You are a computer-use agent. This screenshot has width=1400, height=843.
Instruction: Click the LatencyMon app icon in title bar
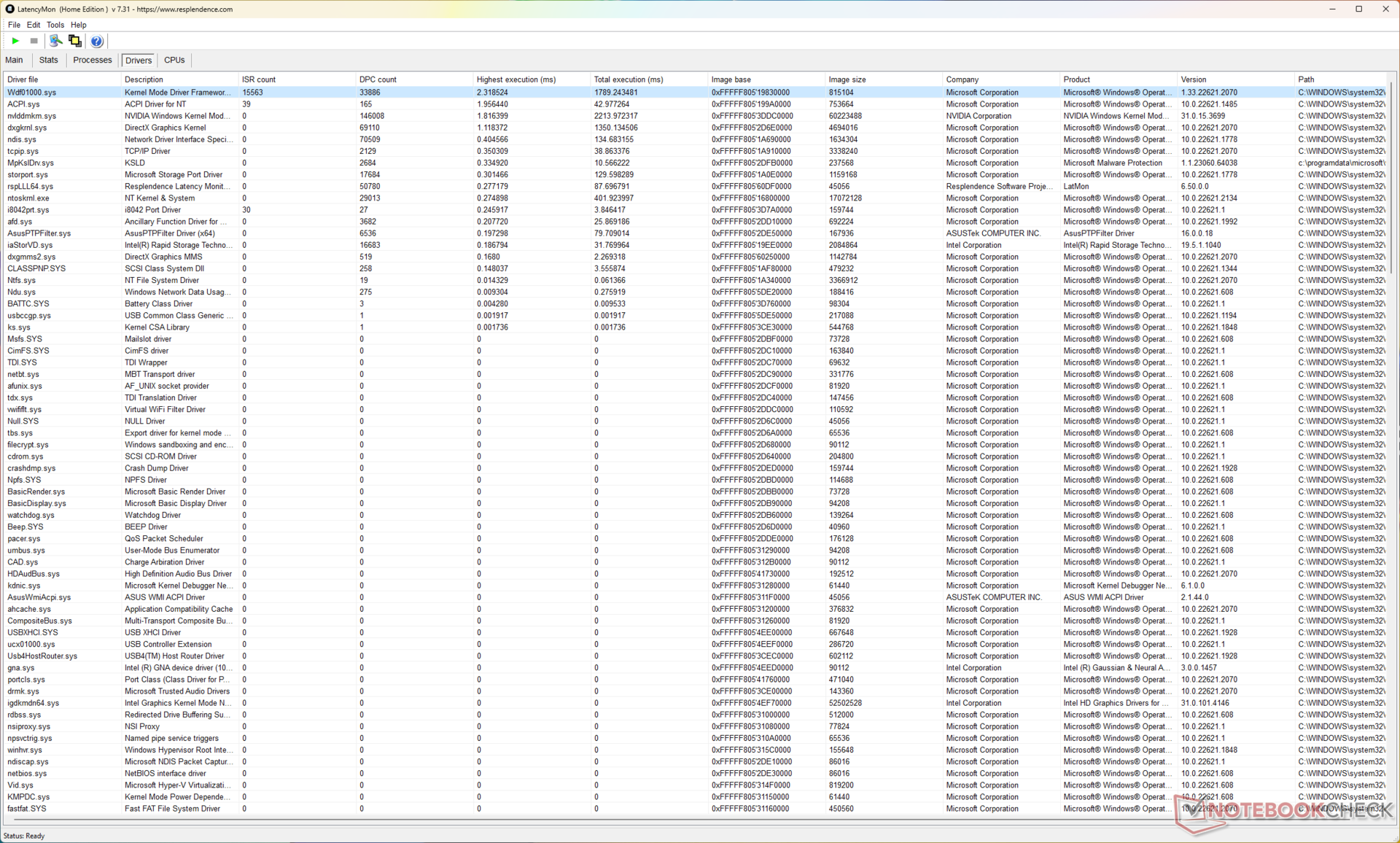tap(9, 9)
